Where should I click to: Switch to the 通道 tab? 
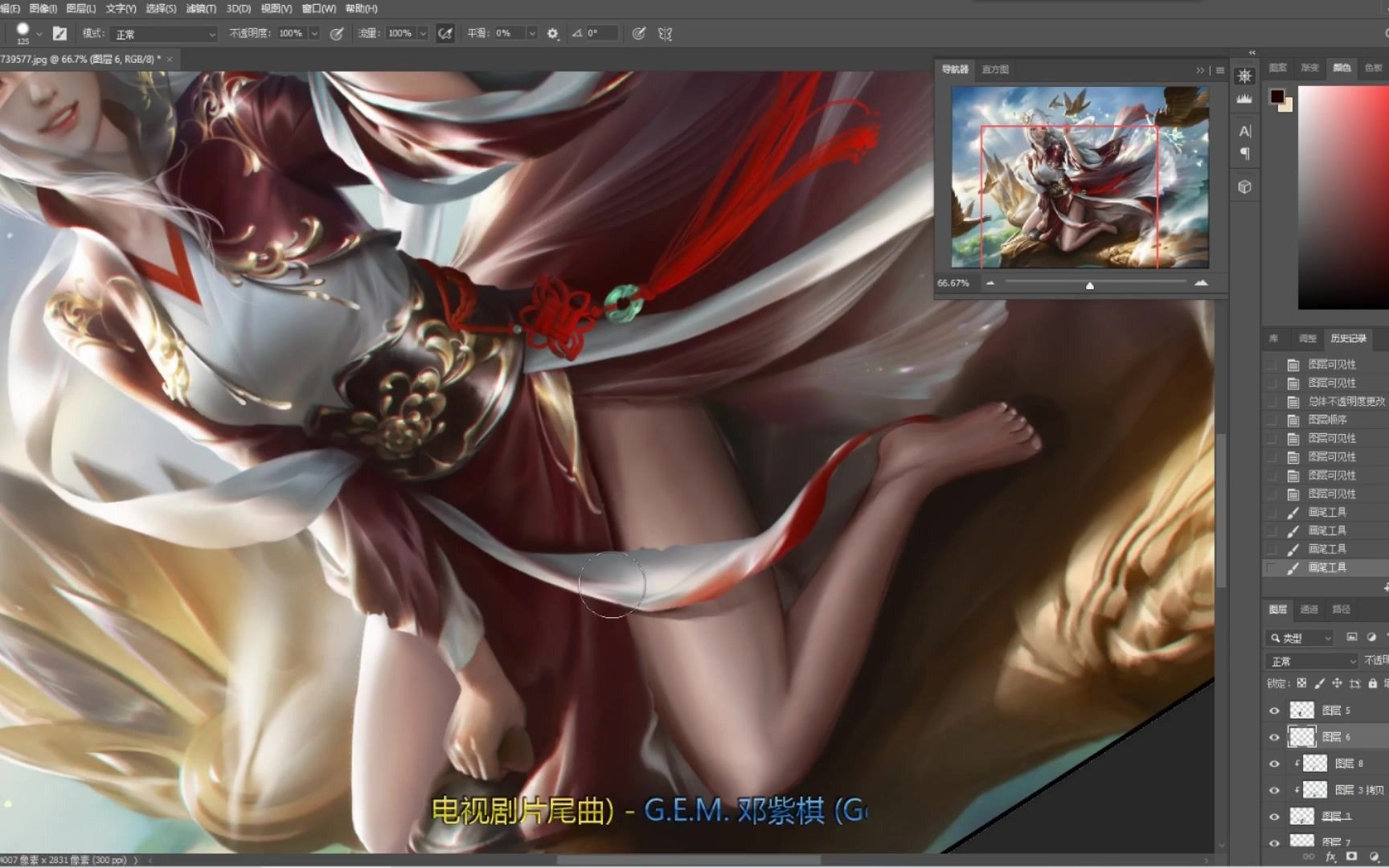1309,609
